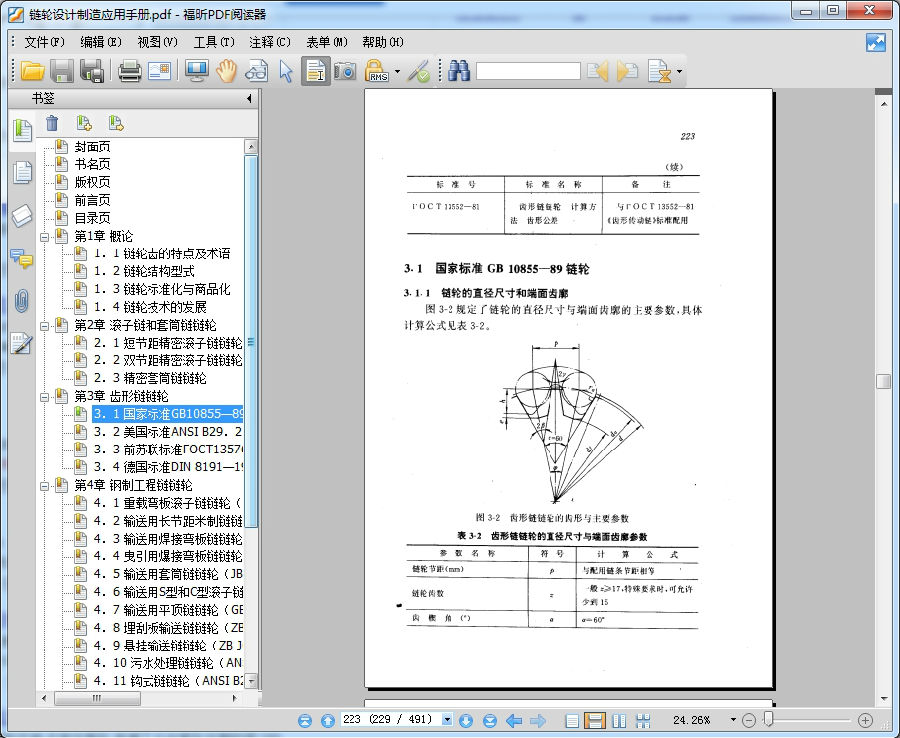Click the Snapshot camera tool
This screenshot has height=738, width=900.
(x=345, y=71)
